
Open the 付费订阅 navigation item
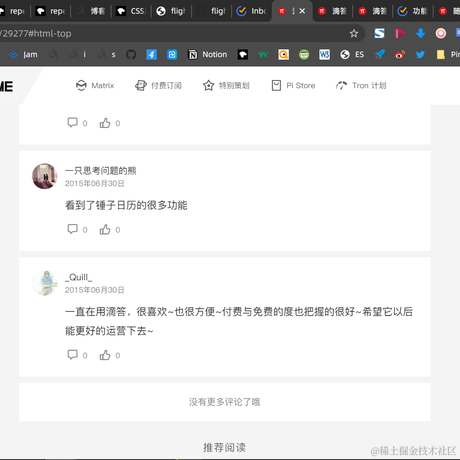point(158,86)
